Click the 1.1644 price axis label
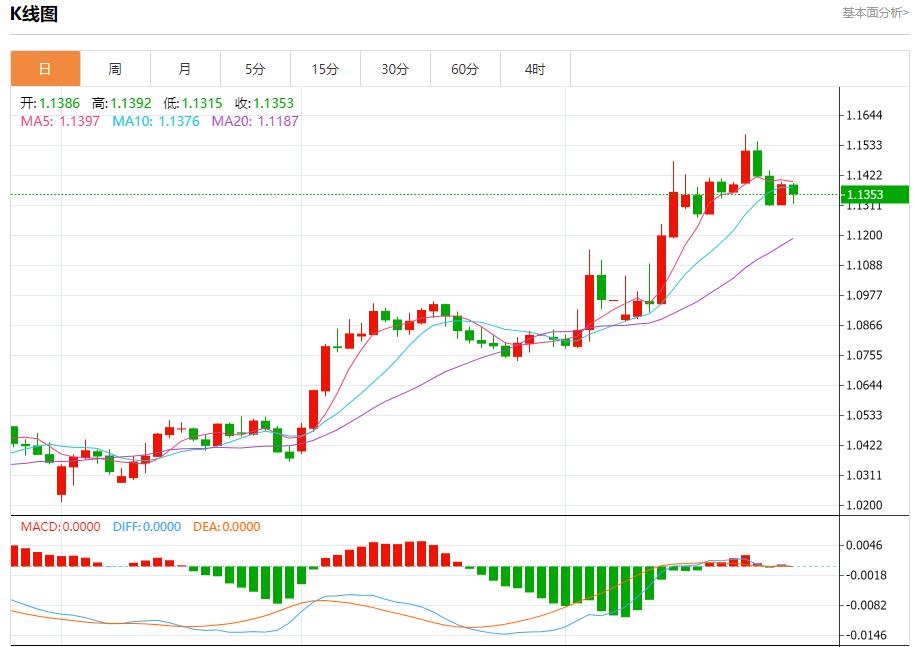This screenshot has height=647, width=915. (x=863, y=115)
